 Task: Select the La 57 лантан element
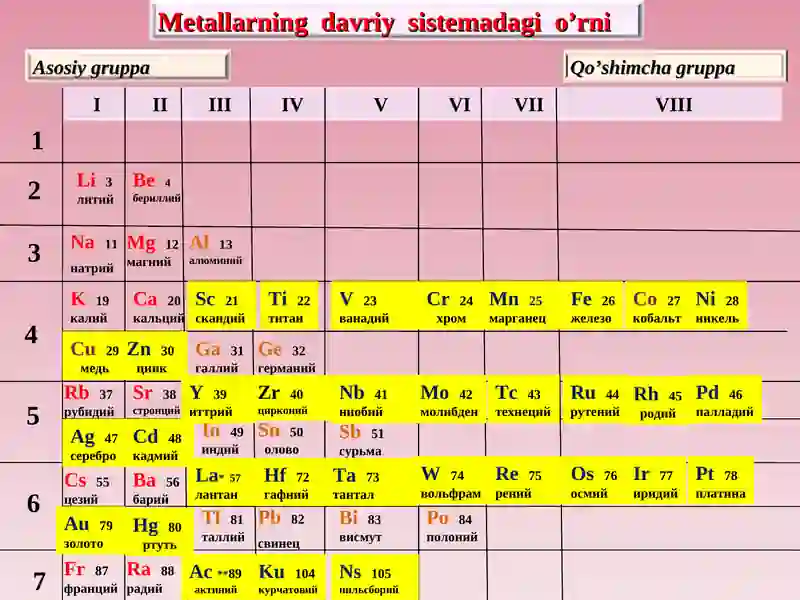[219, 482]
